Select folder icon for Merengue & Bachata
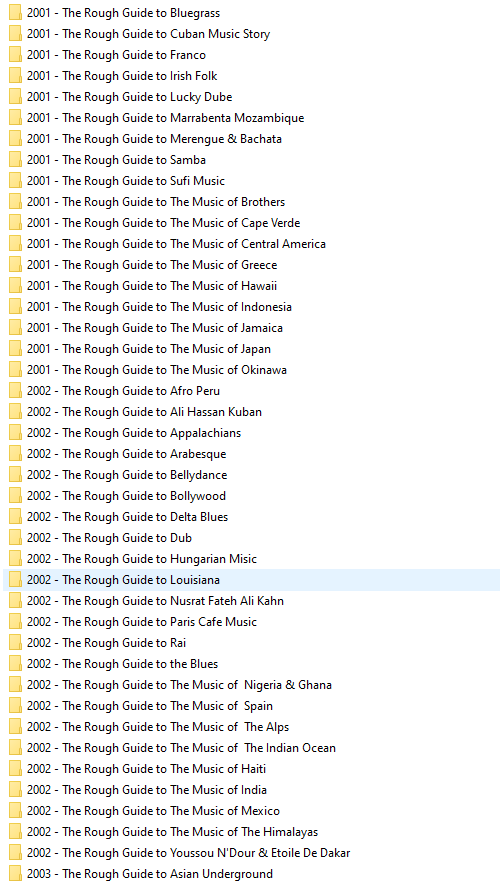 [15, 139]
